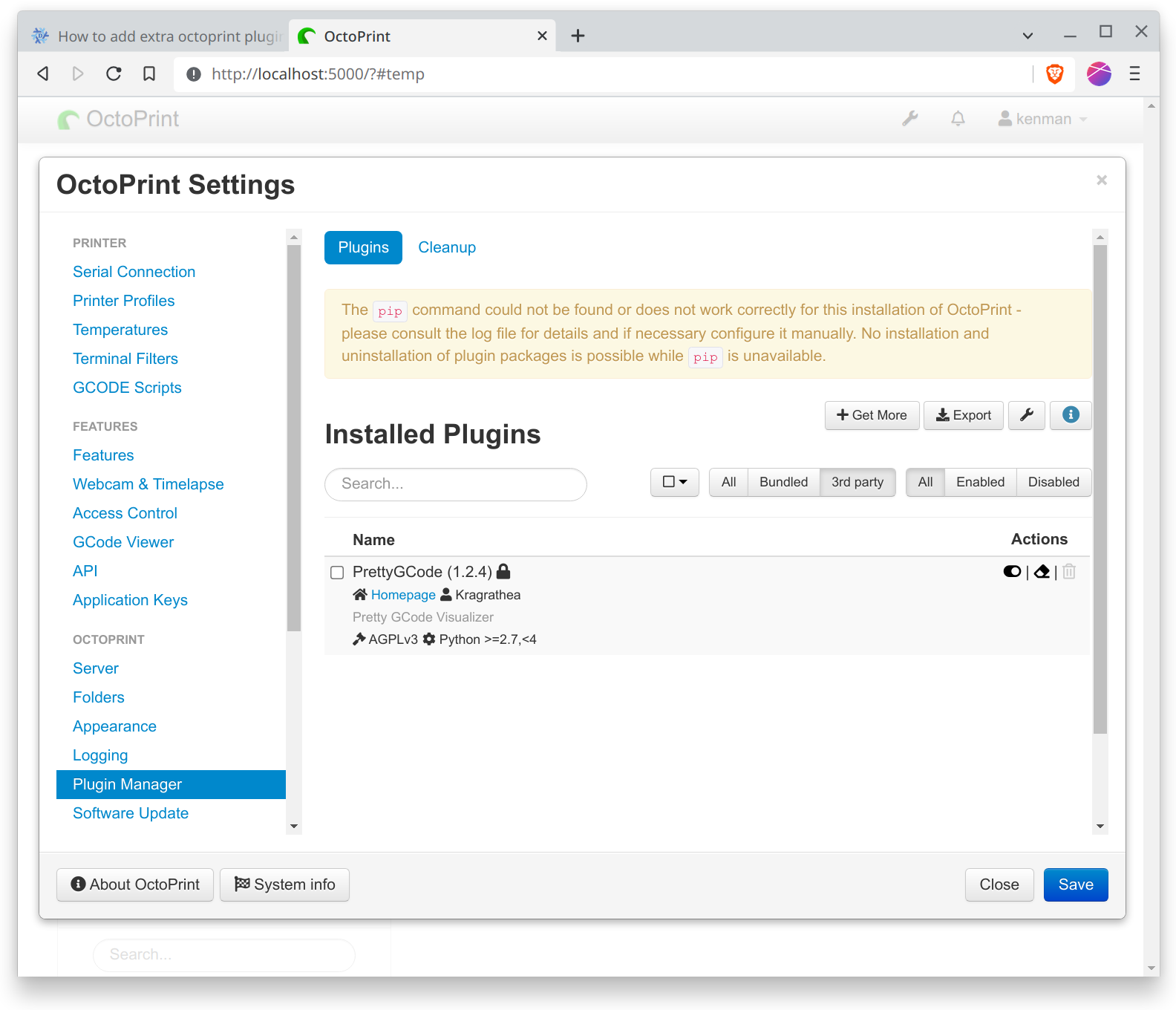Click PrettyGCode cleanup eraser icon
1176x1010 pixels.
(1042, 571)
